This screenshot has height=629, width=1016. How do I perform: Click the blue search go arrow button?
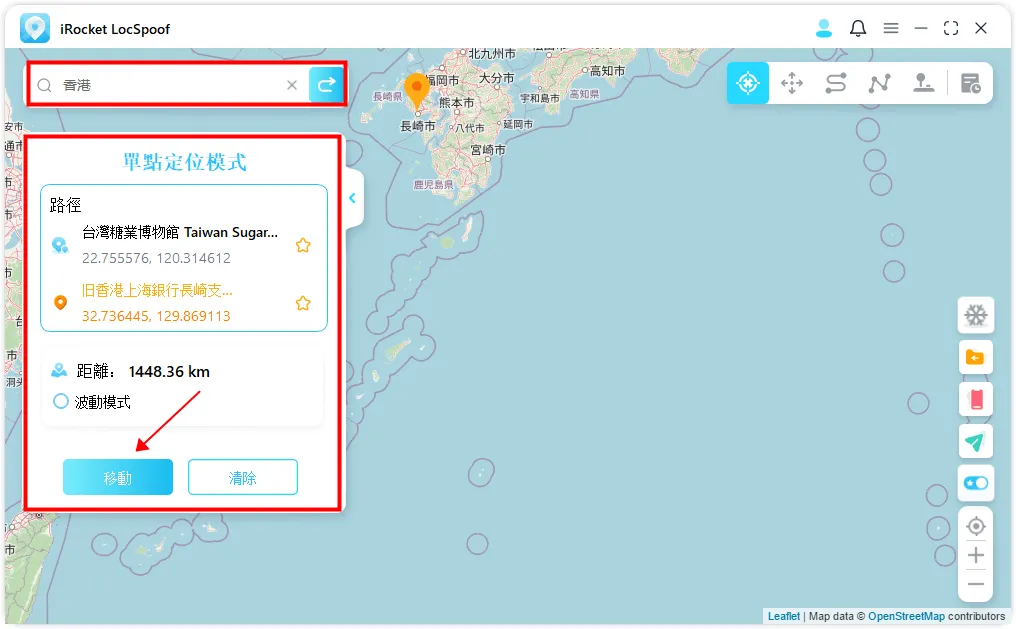point(326,84)
